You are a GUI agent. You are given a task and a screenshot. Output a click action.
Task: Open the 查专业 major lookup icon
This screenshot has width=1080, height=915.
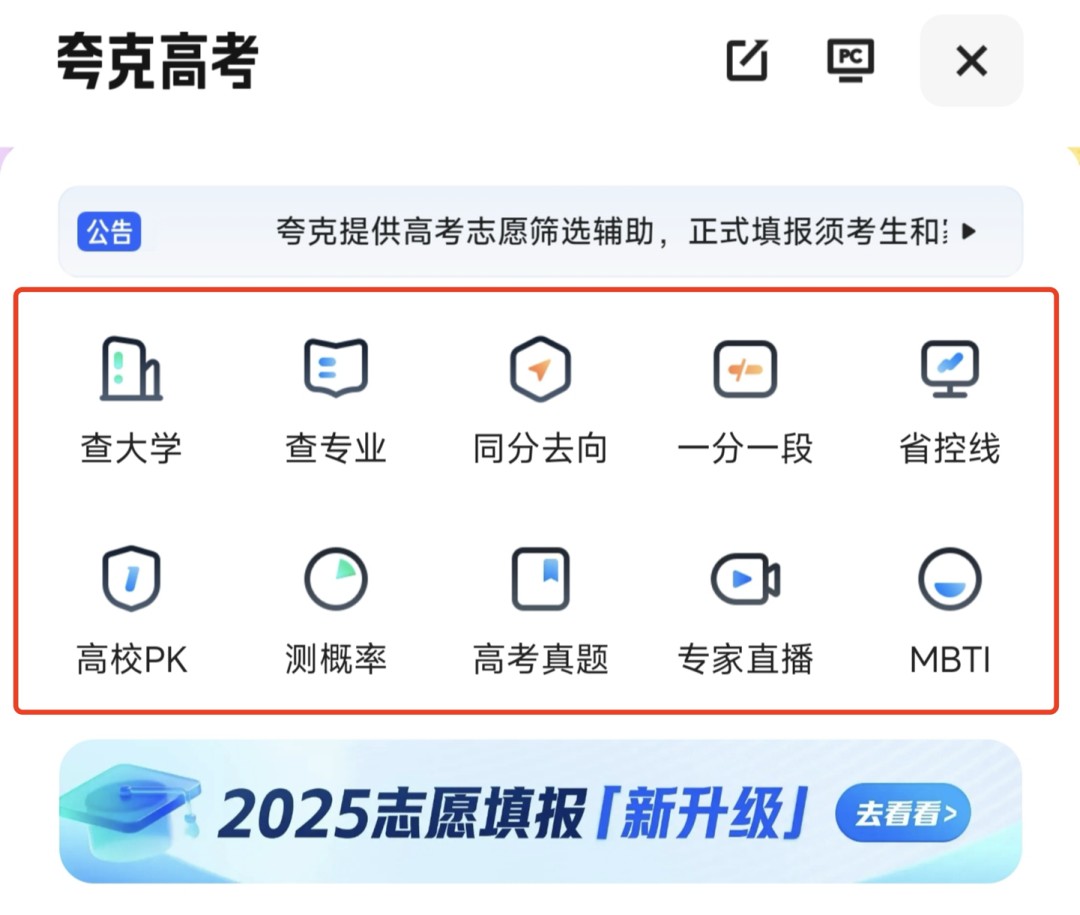(x=335, y=369)
